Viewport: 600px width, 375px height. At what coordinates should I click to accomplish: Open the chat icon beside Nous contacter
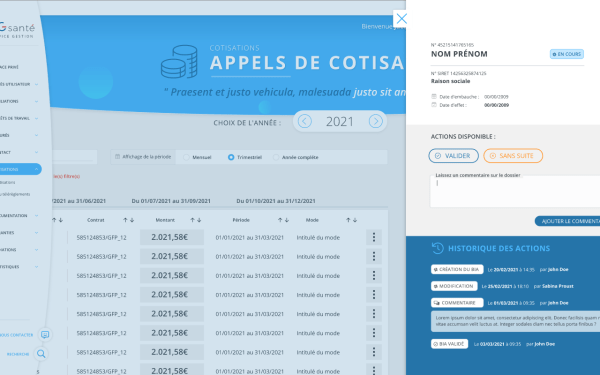tap(45, 335)
